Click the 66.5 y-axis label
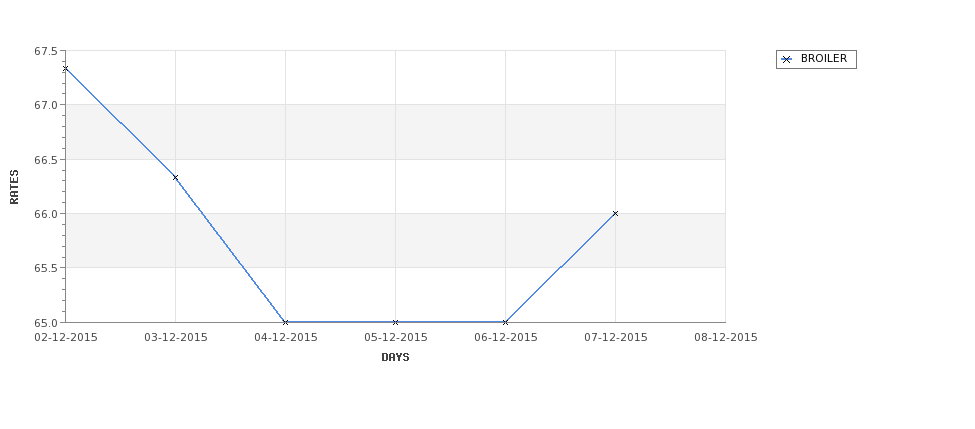 (x=47, y=160)
